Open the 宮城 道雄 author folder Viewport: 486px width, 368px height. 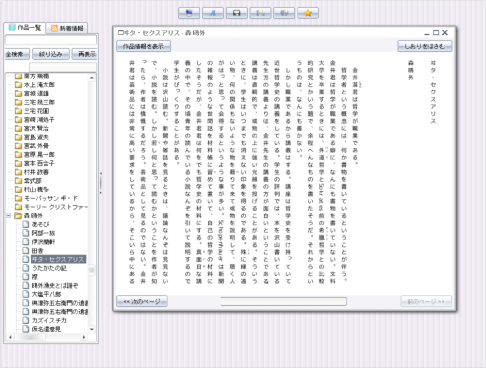pos(36,93)
